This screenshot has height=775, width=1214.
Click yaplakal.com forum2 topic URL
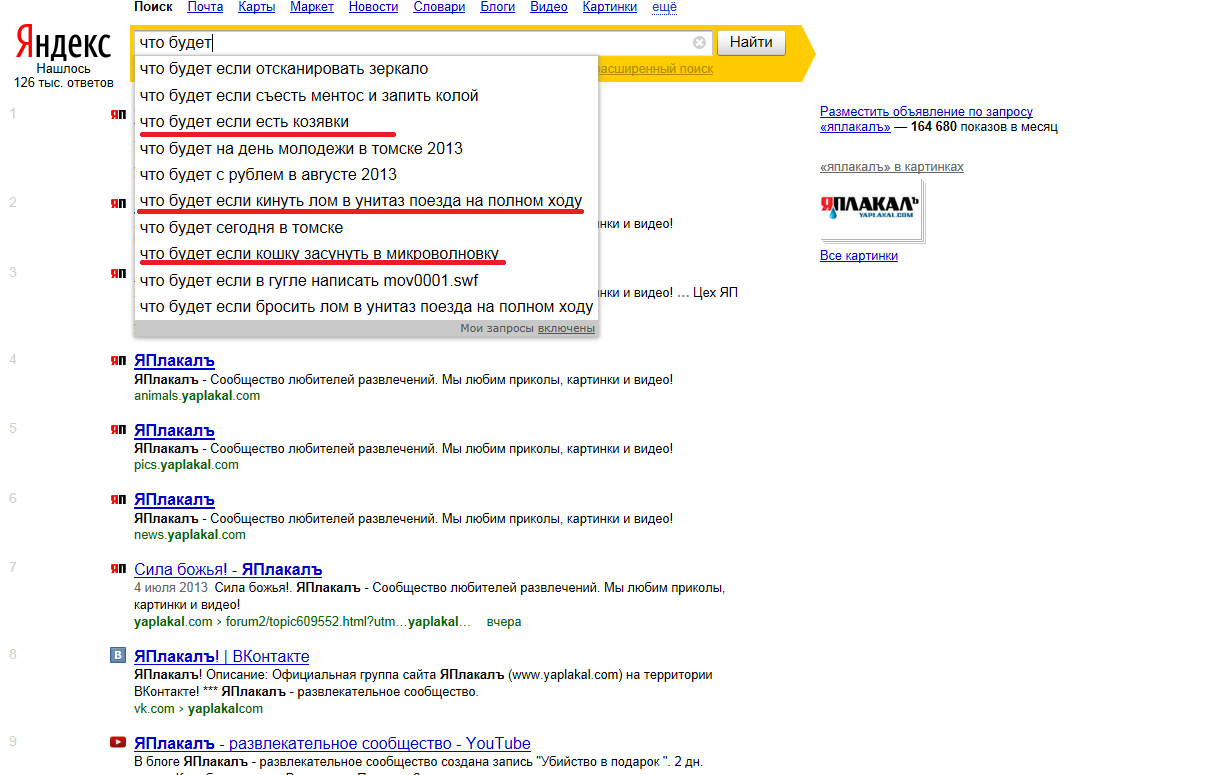[x=302, y=622]
